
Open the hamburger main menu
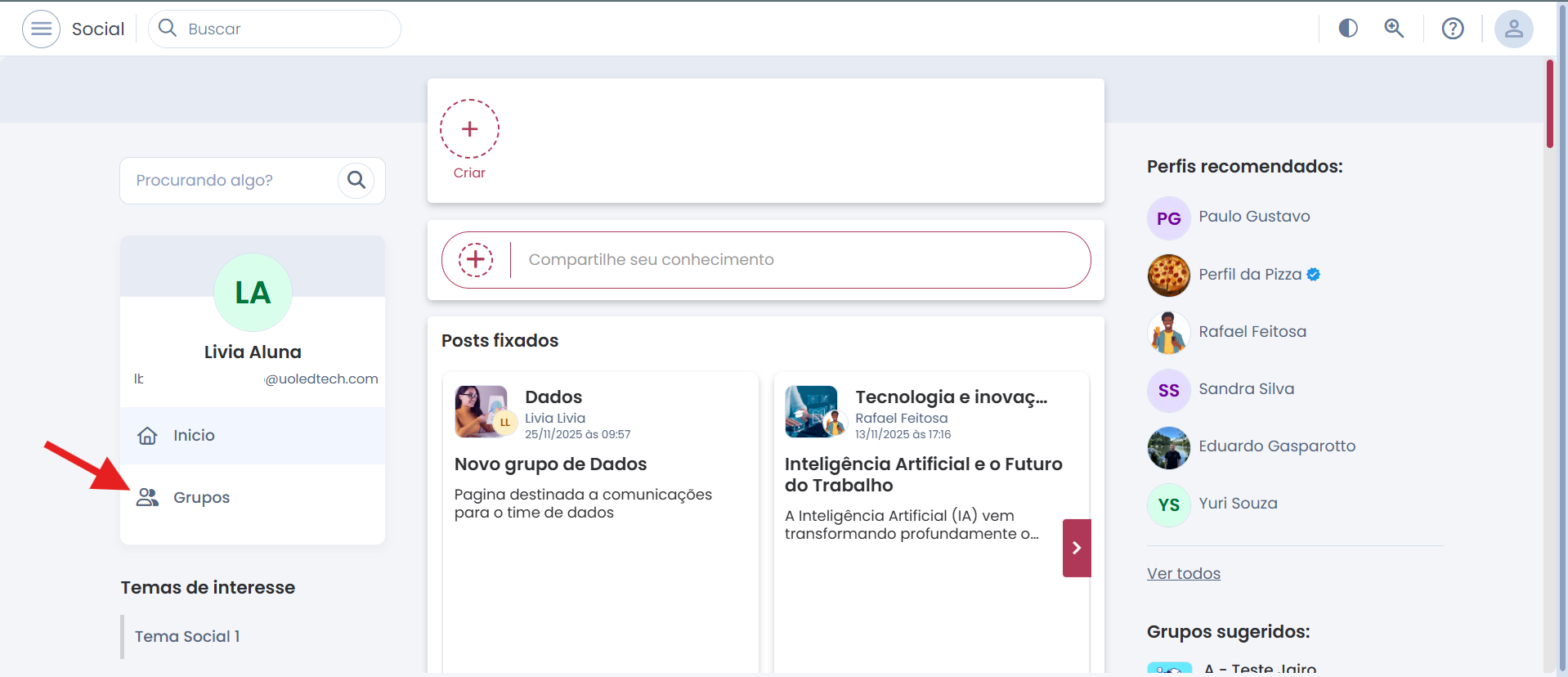pyautogui.click(x=41, y=29)
